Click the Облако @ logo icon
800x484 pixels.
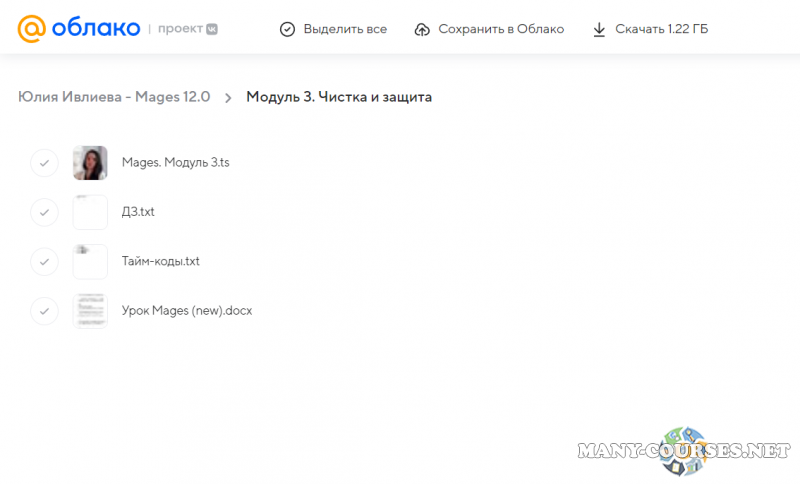pos(31,29)
